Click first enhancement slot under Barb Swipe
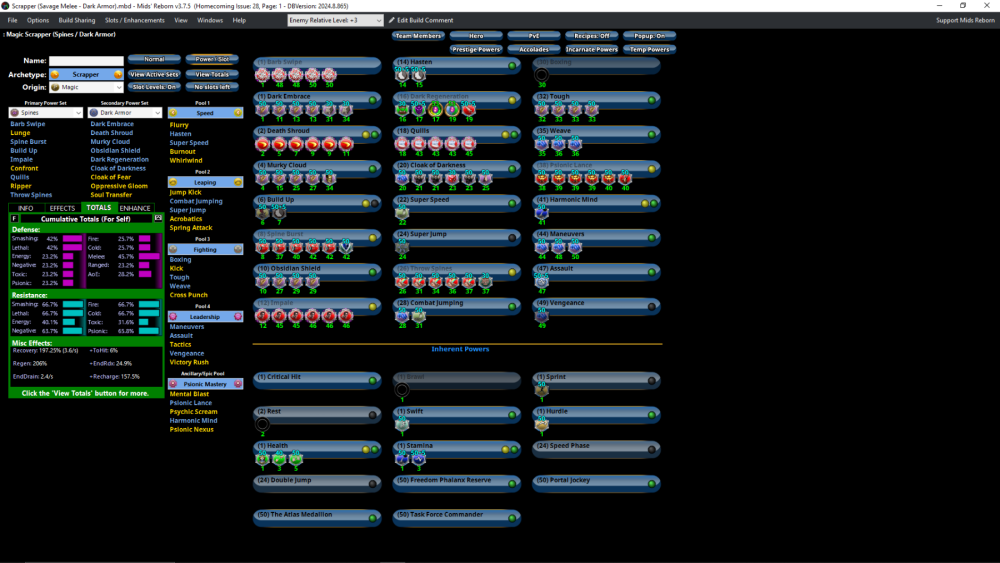Screen dimensions: 1000x563 263,76
